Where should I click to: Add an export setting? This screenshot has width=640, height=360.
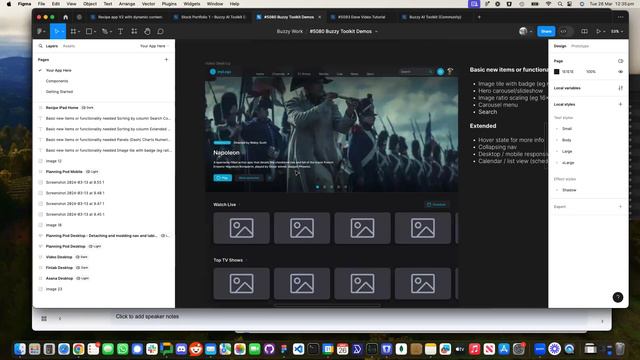coord(620,207)
